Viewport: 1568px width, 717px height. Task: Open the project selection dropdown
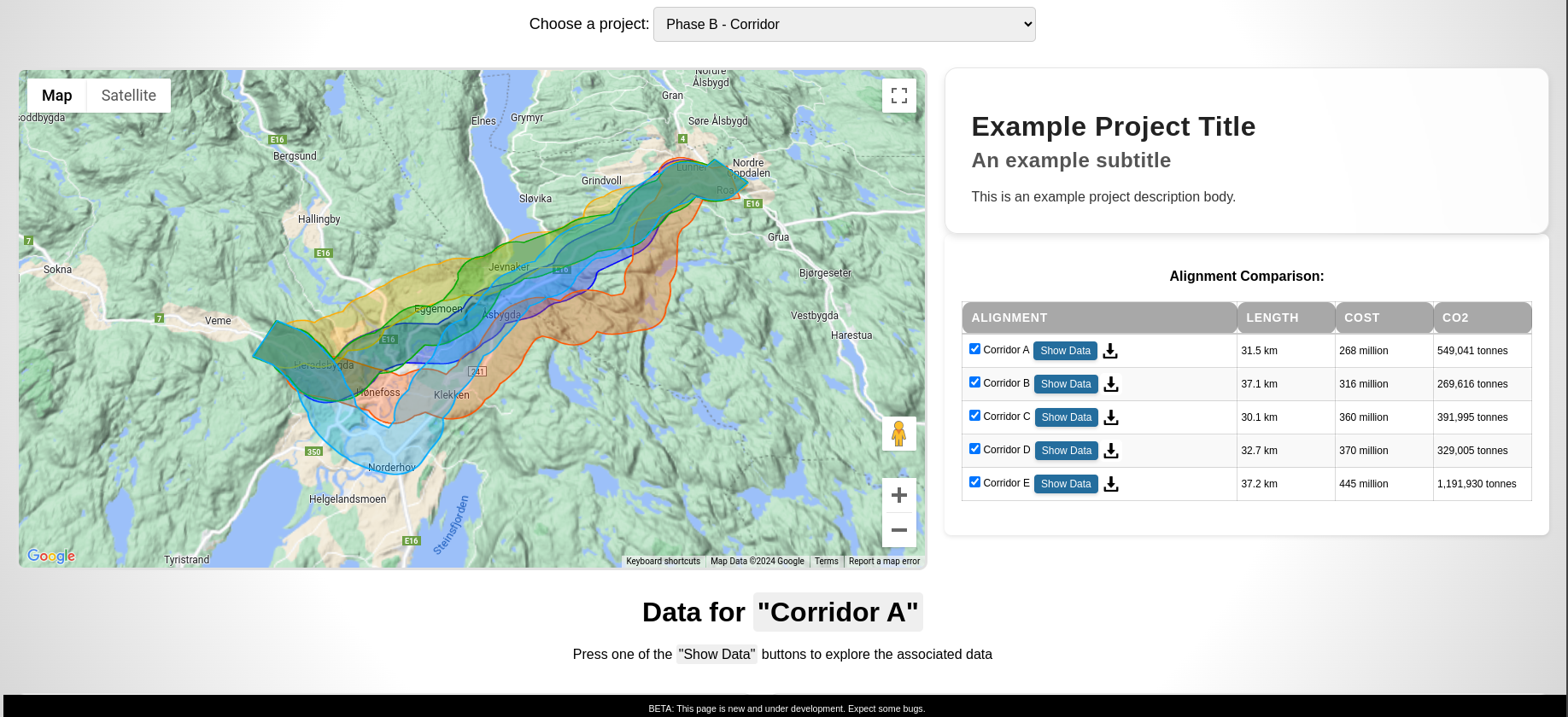point(845,25)
